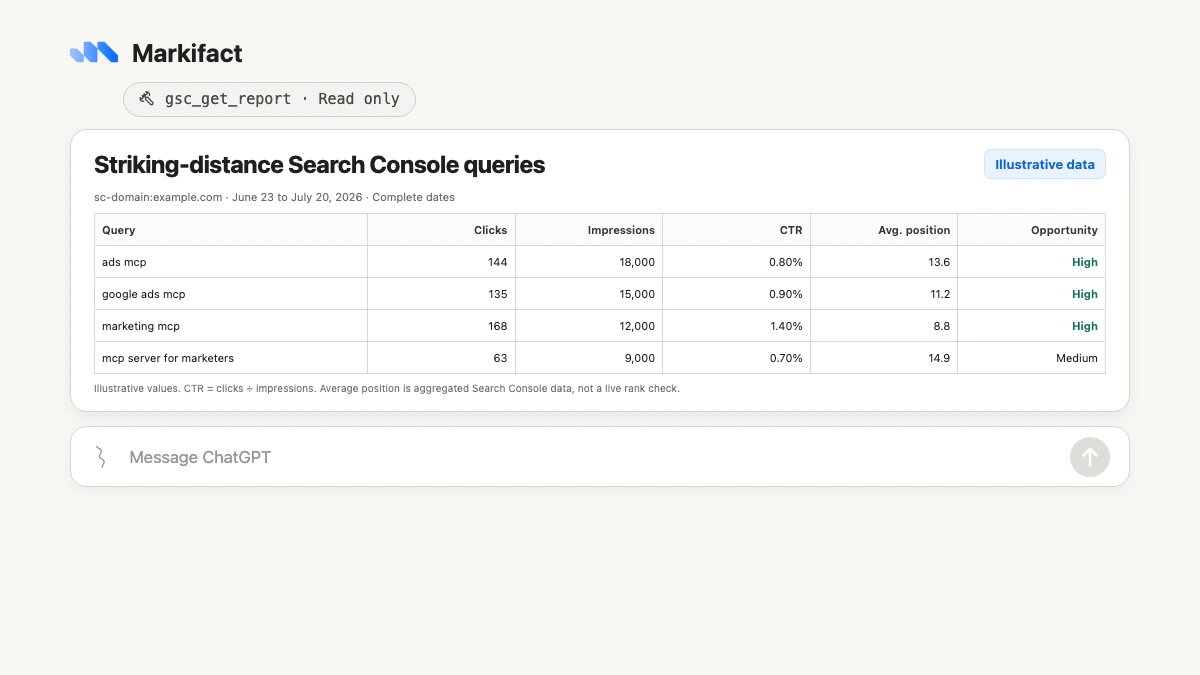Click the Striking-distance Search Console queries heading
This screenshot has width=1200, height=675.
pyautogui.click(x=320, y=165)
